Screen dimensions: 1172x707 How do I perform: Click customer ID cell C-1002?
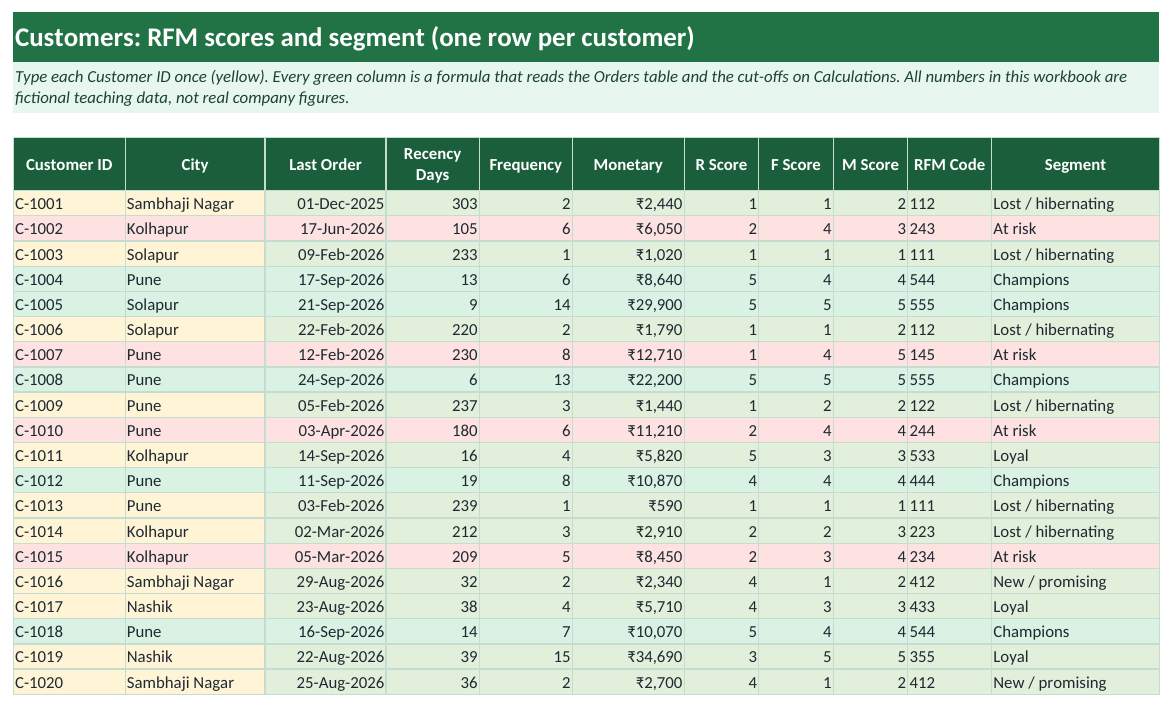(70, 229)
